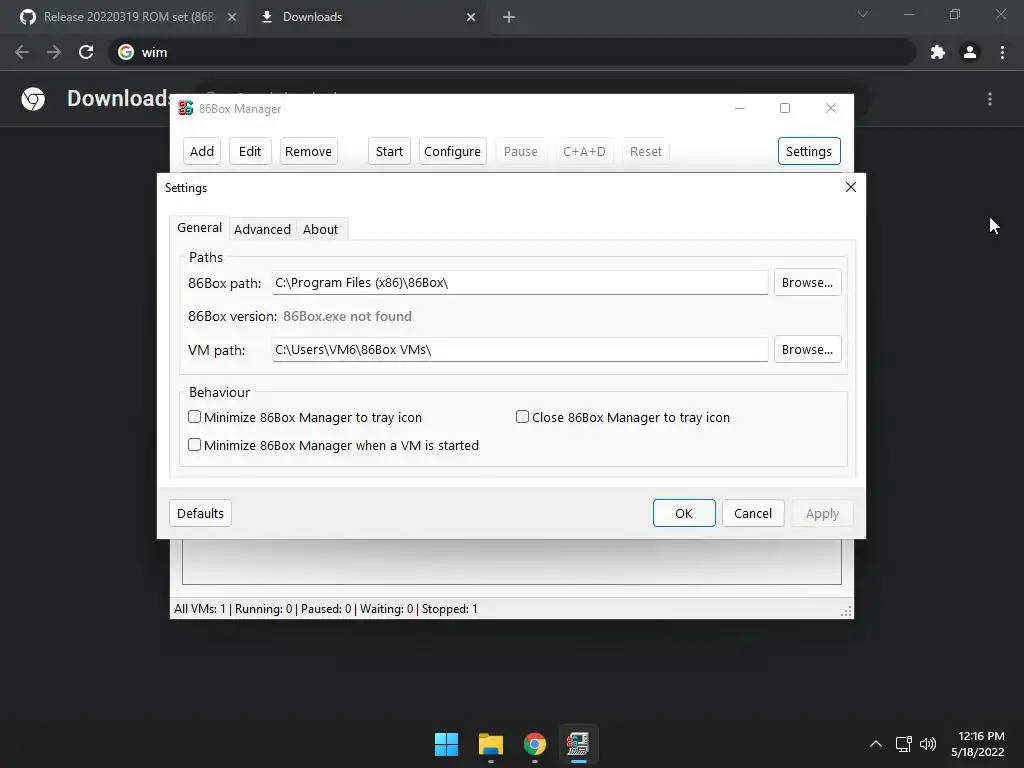Open the network tray icon

coord(903,744)
